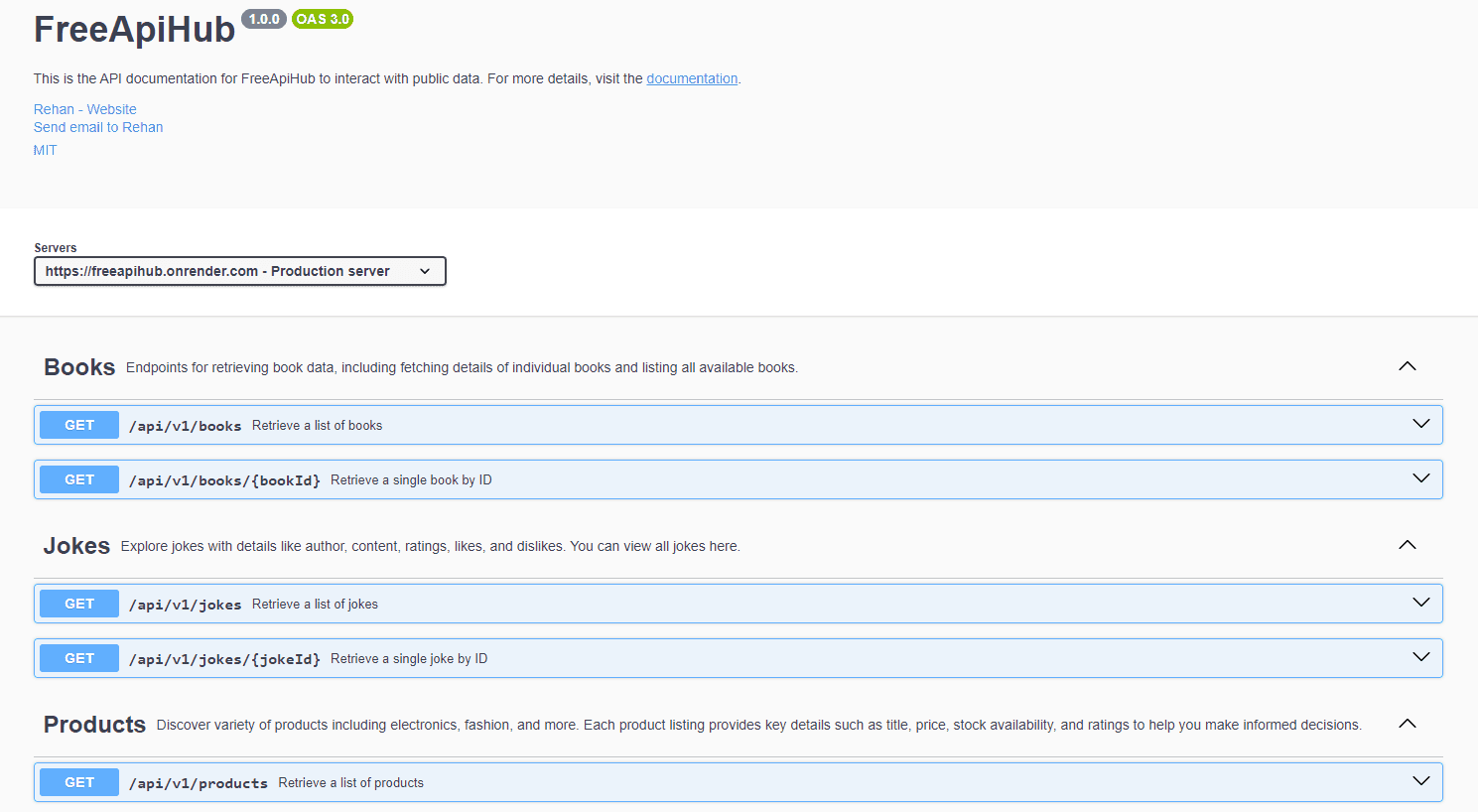Screen dimensions: 1478x812
Task: Click the Products 'Discover variety' description text
Action: coord(758,725)
